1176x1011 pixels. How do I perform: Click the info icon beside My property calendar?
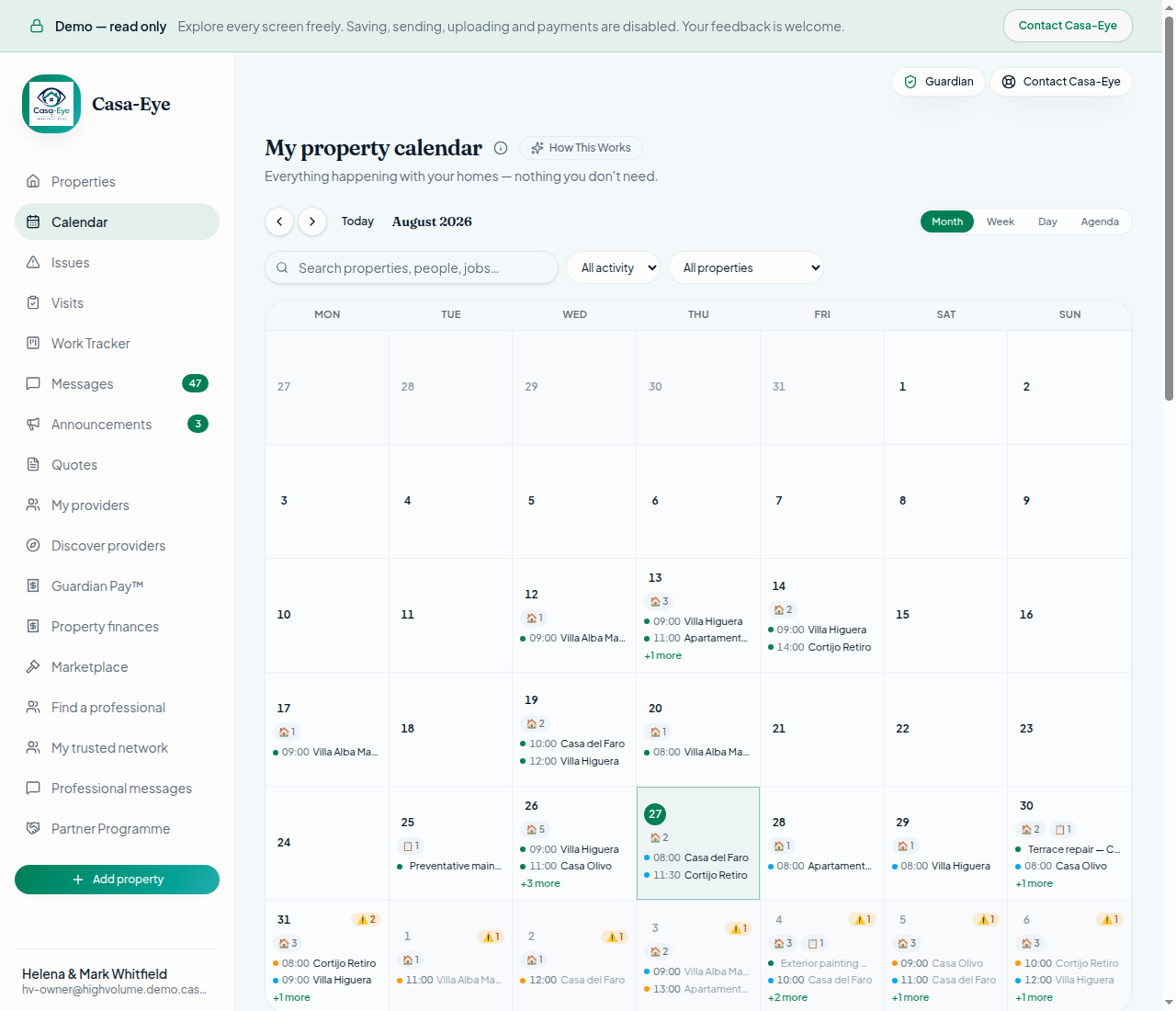[x=501, y=148]
